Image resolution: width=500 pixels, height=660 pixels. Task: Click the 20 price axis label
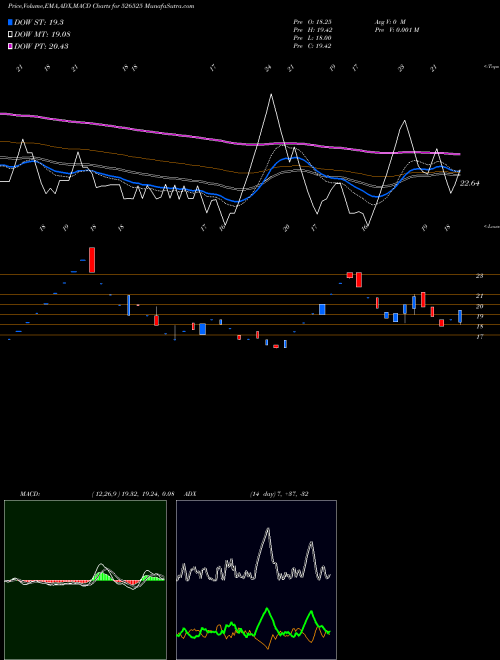pos(479,306)
